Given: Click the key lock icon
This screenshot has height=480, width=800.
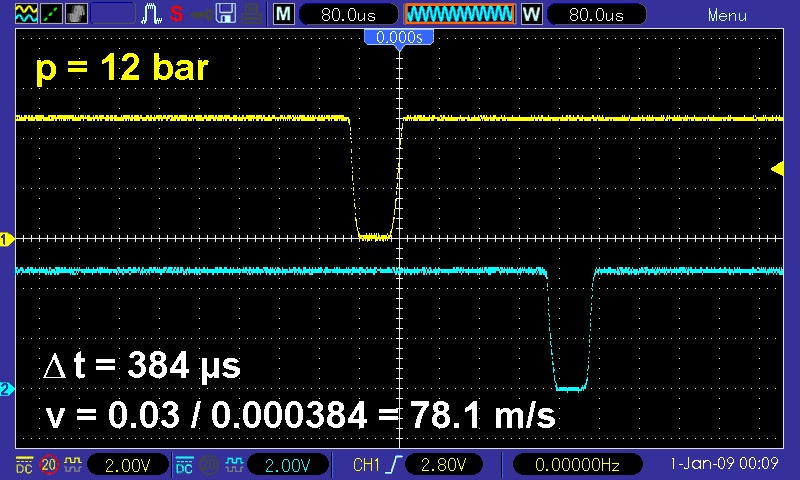Looking at the screenshot, I should 201,15.
